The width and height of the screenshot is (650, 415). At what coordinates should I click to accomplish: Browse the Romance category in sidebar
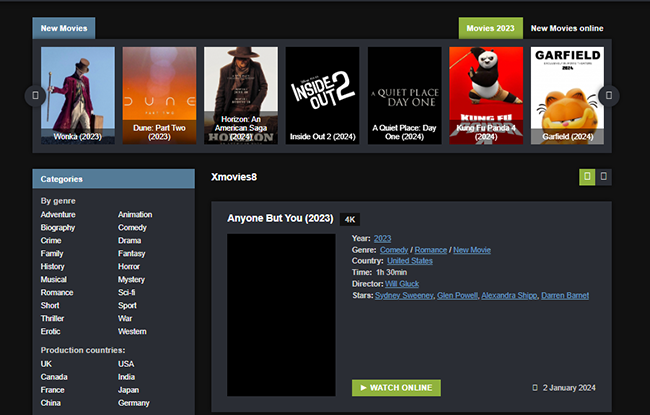(x=57, y=292)
